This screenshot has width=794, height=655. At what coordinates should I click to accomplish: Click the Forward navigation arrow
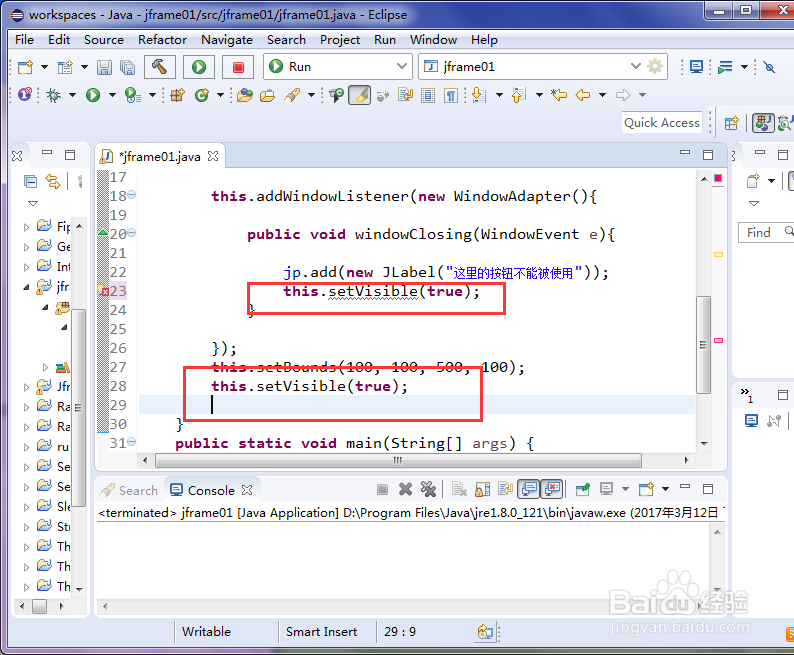click(623, 95)
